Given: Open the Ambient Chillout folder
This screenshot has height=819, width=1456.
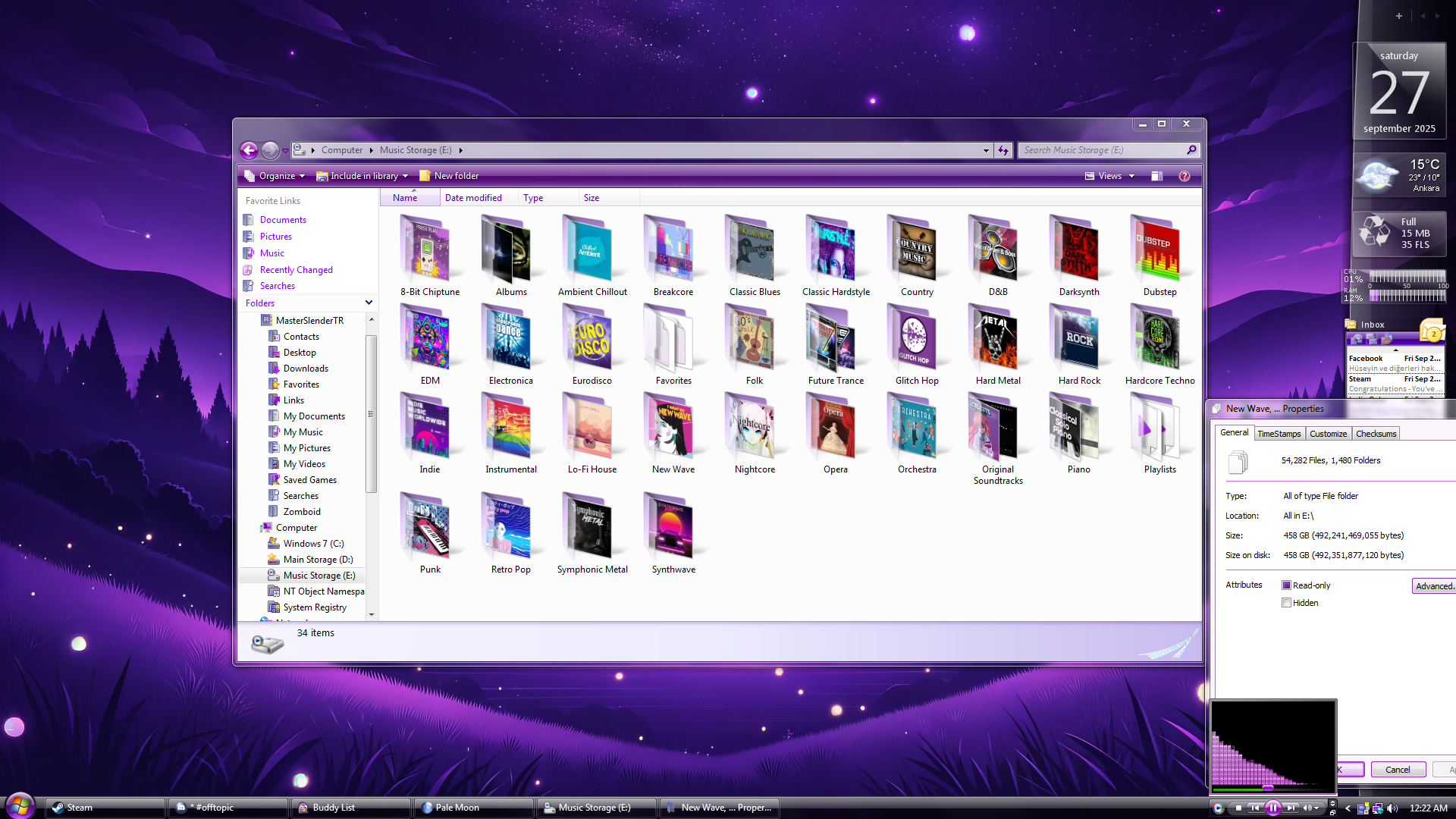Looking at the screenshot, I should (x=592, y=256).
